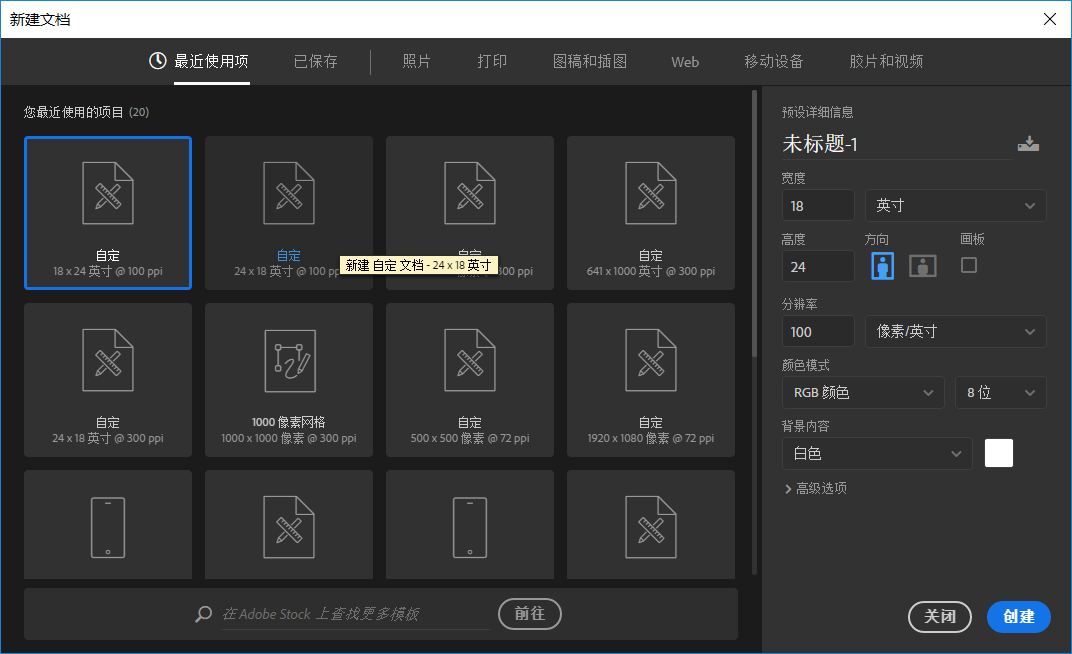This screenshot has width=1072, height=654.
Task: Choose the 1000 像素网格 preset
Action: coord(289,380)
